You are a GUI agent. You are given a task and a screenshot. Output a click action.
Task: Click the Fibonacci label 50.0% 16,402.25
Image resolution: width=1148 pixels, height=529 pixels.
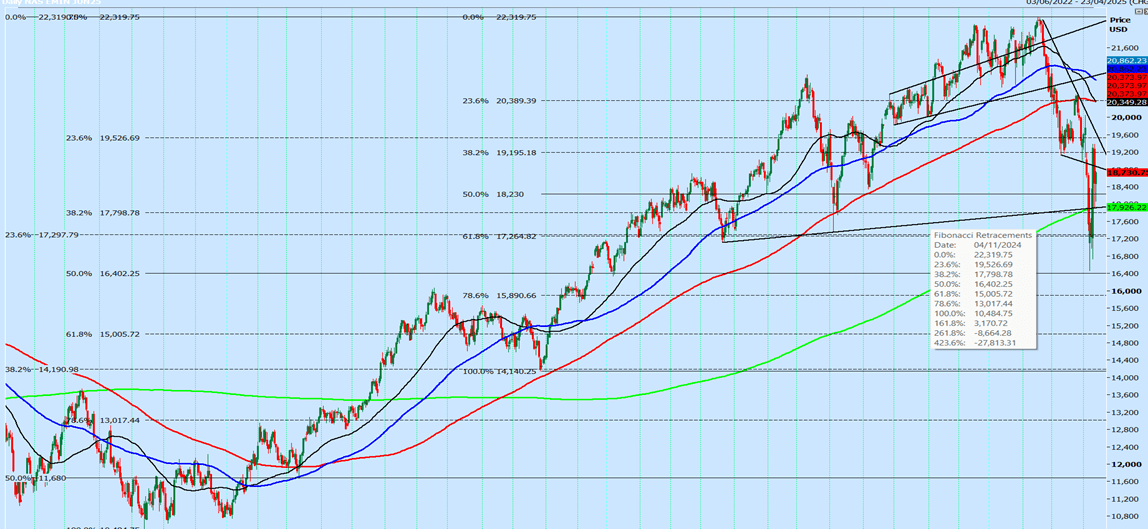point(102,273)
